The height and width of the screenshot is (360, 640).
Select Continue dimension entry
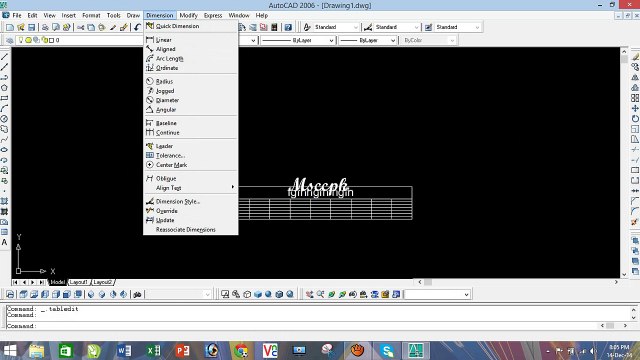(x=191, y=132)
